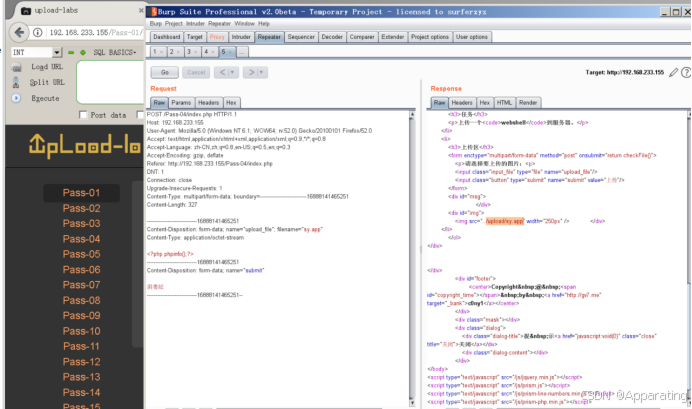
Task: Select Repeater request tab 1
Action: (158, 52)
